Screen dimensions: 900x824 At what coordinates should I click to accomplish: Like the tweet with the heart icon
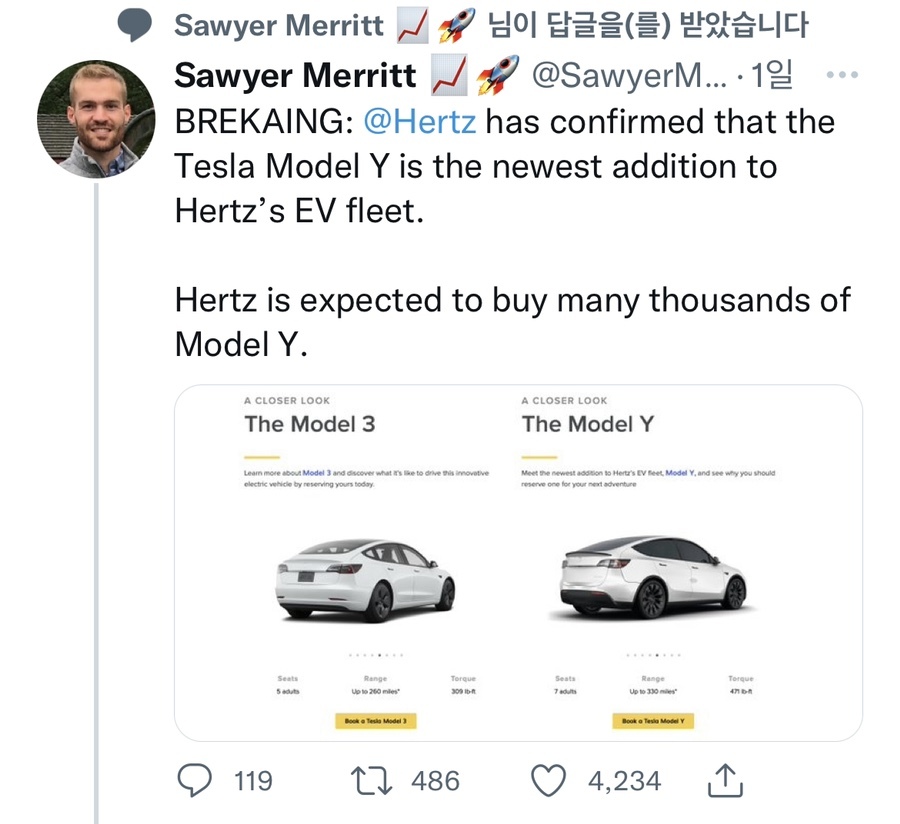pyautogui.click(x=548, y=780)
